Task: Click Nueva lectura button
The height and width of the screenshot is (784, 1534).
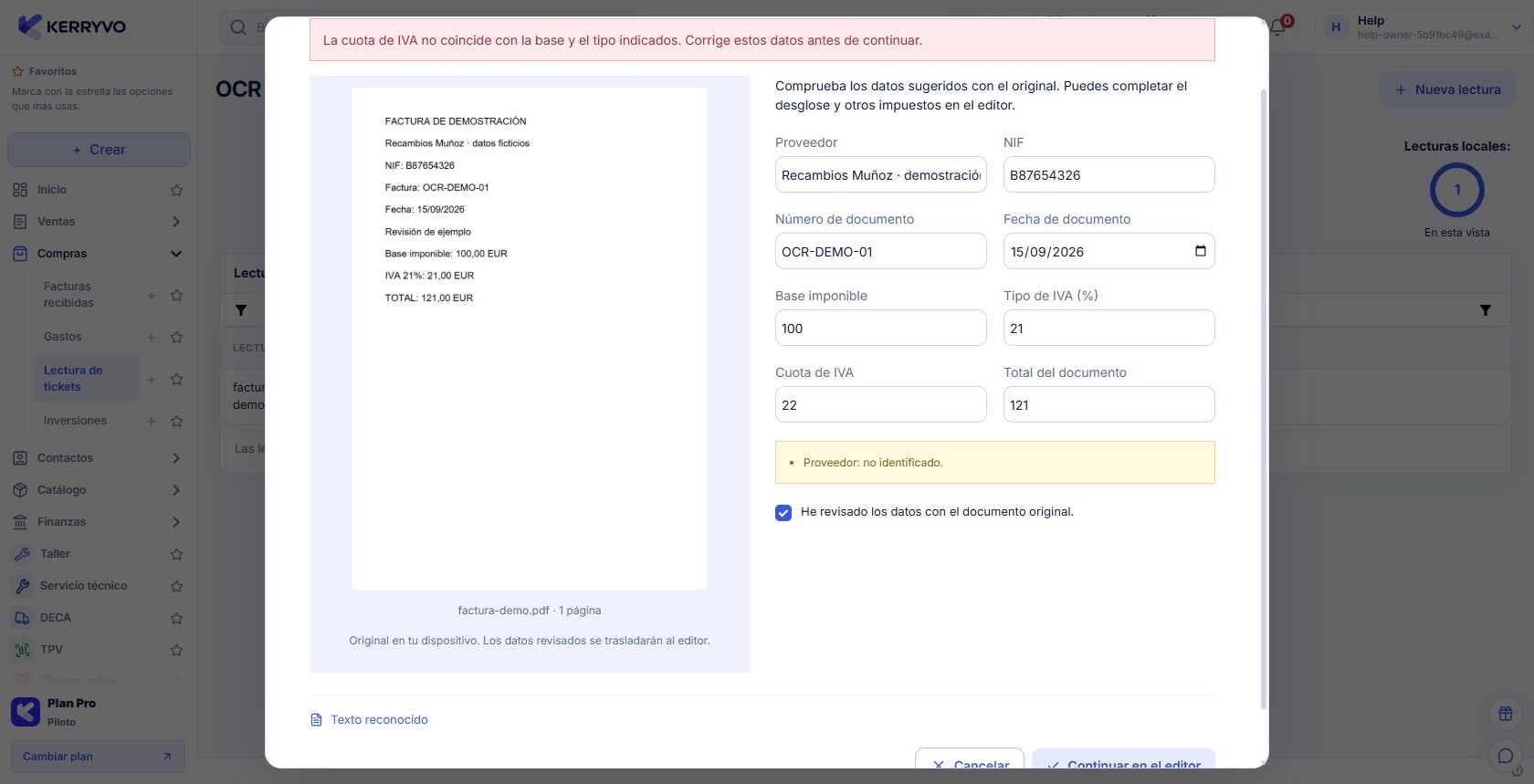Action: pos(1448,89)
